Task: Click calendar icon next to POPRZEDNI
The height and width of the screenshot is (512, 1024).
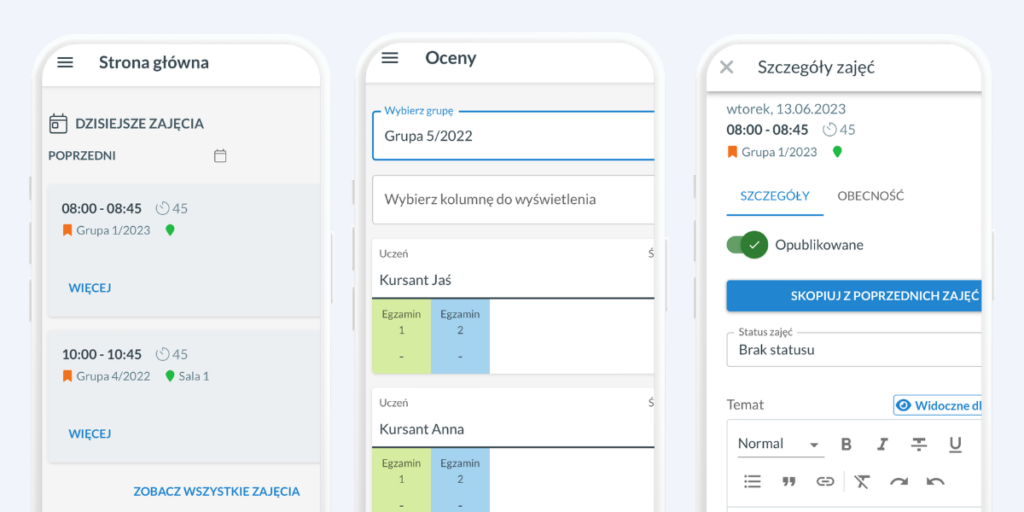Action: 220,156
